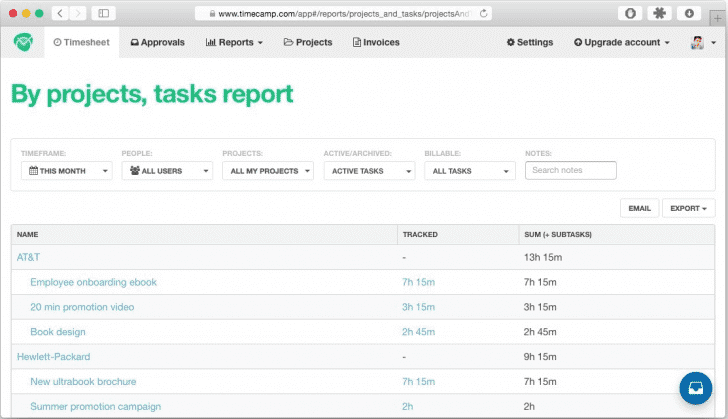Screen dimensions: 728x419
Task: Open the Export dropdown button
Action: [x=688, y=208]
